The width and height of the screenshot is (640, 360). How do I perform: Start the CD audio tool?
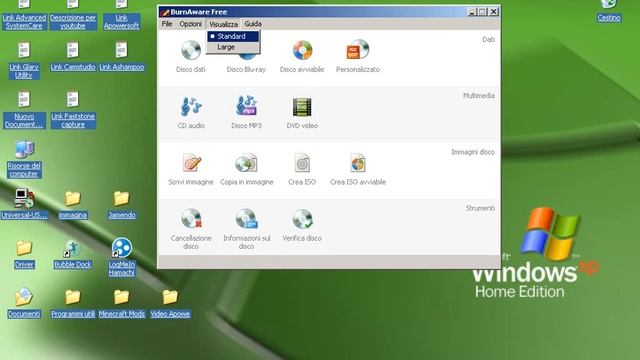click(191, 113)
